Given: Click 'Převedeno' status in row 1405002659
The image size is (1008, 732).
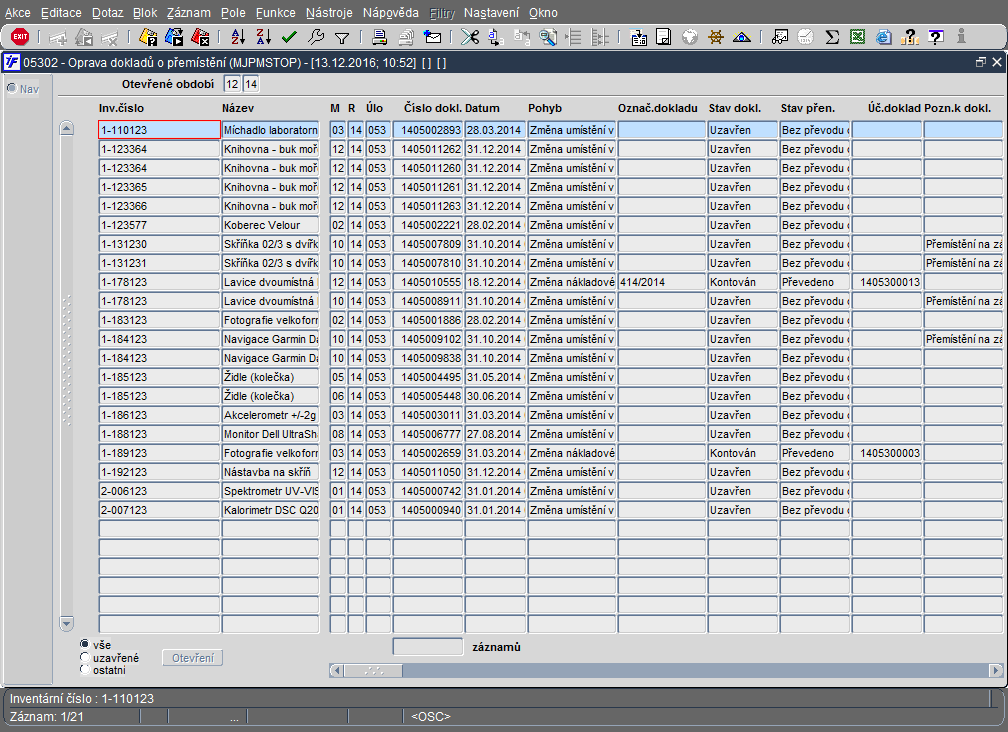Looking at the screenshot, I should pos(814,453).
